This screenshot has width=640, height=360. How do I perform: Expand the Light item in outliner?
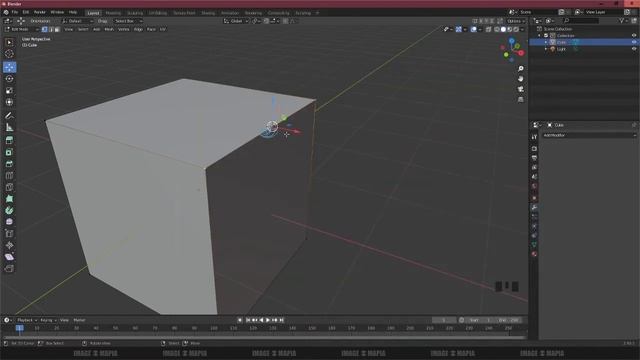(546, 49)
